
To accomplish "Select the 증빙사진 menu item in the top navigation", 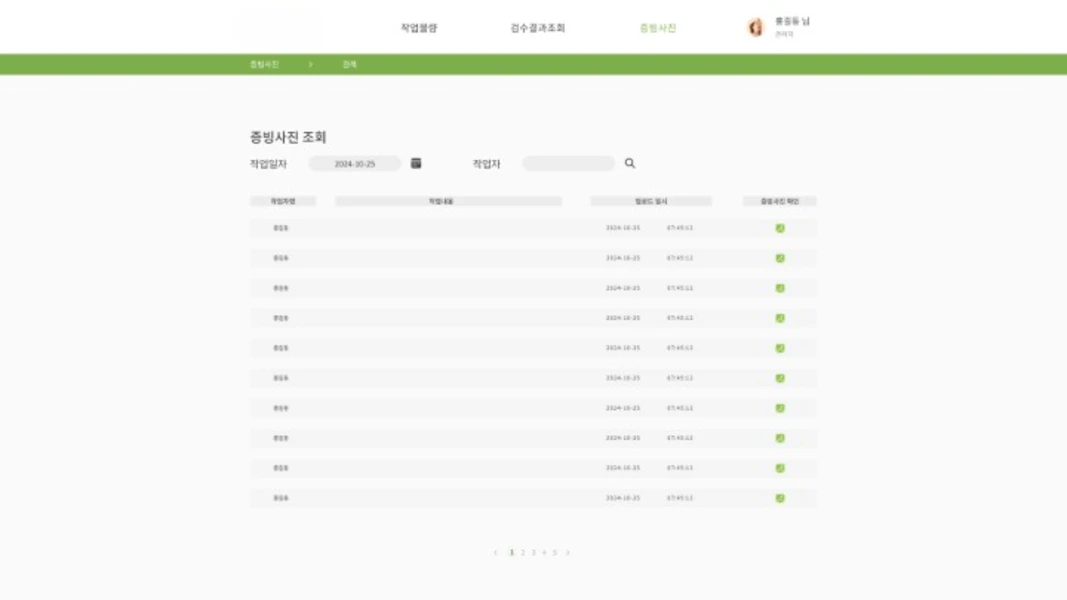I will tap(657, 28).
